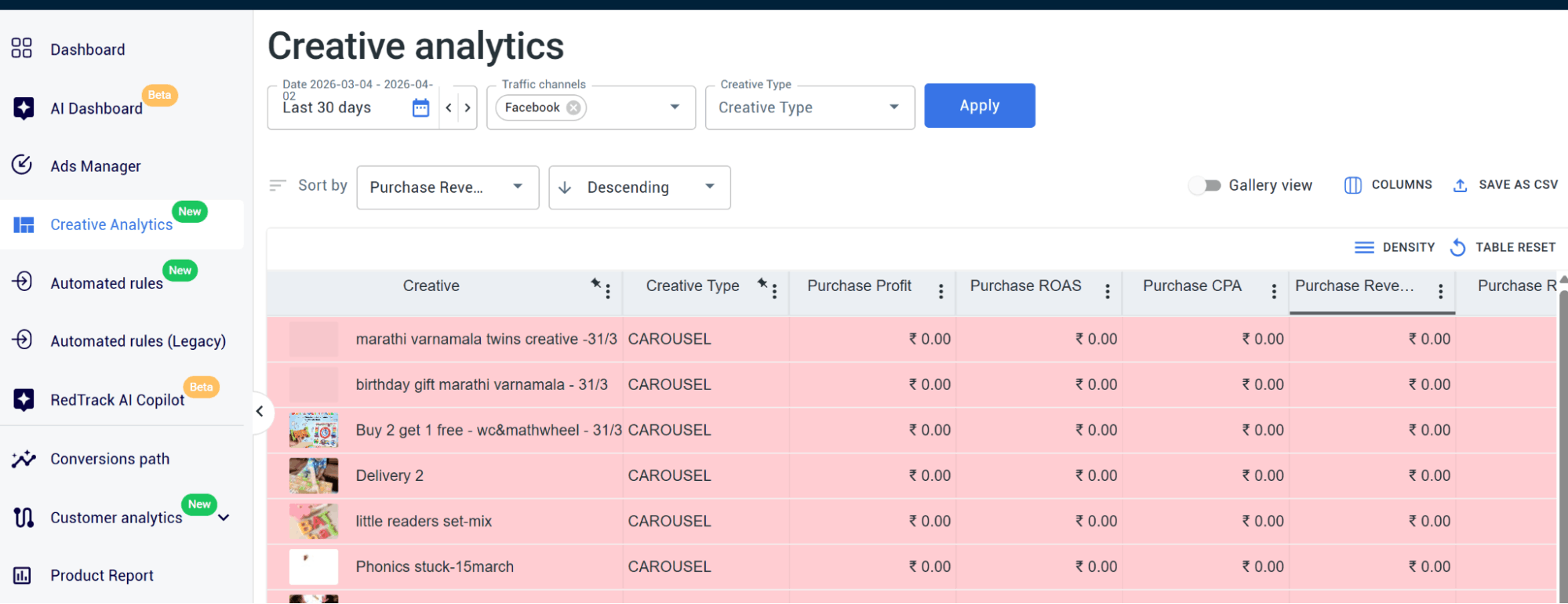Collapse the sidebar with chevron button

pyautogui.click(x=260, y=411)
